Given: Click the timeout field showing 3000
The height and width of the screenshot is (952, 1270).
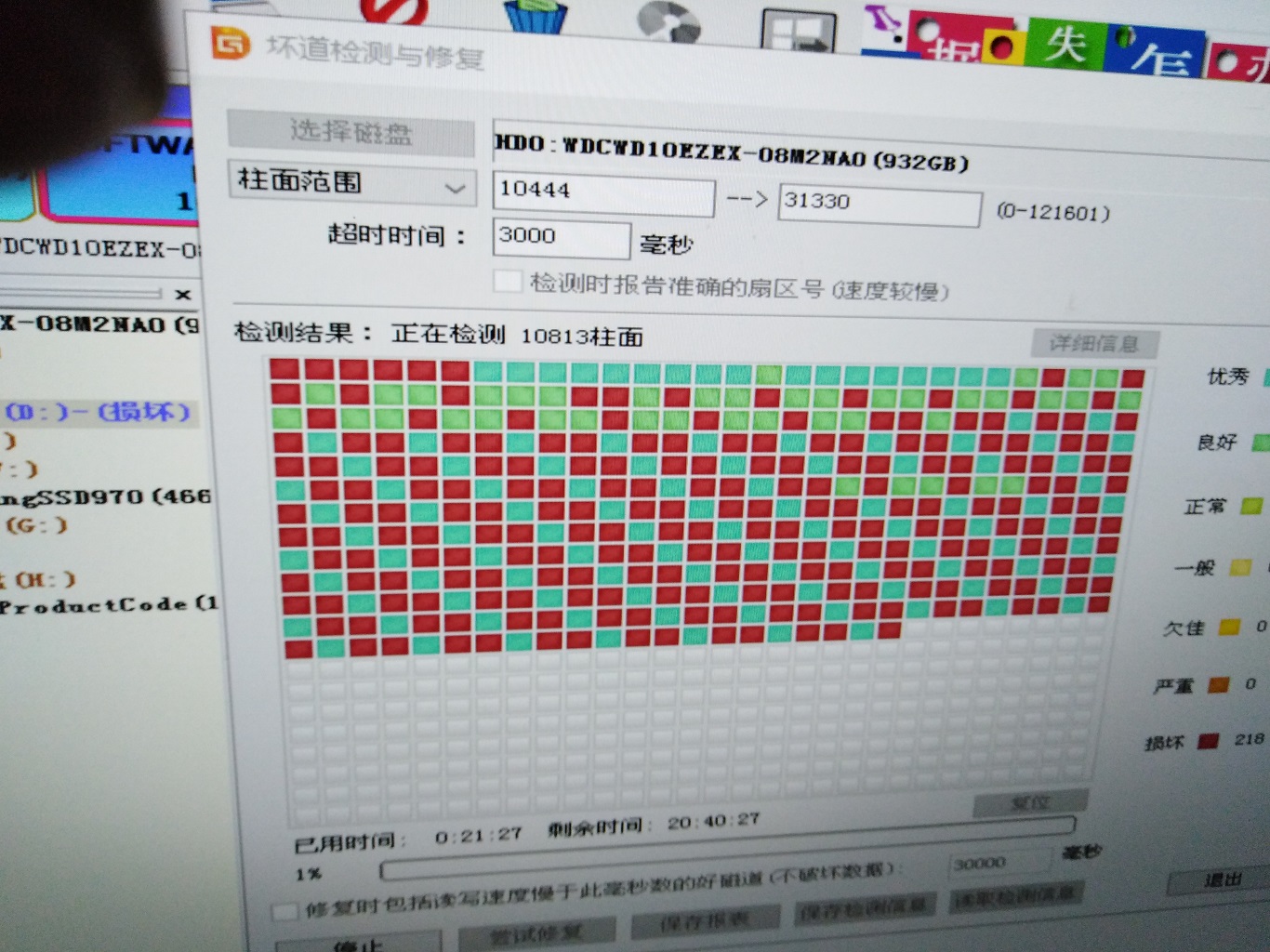Looking at the screenshot, I should [x=562, y=238].
